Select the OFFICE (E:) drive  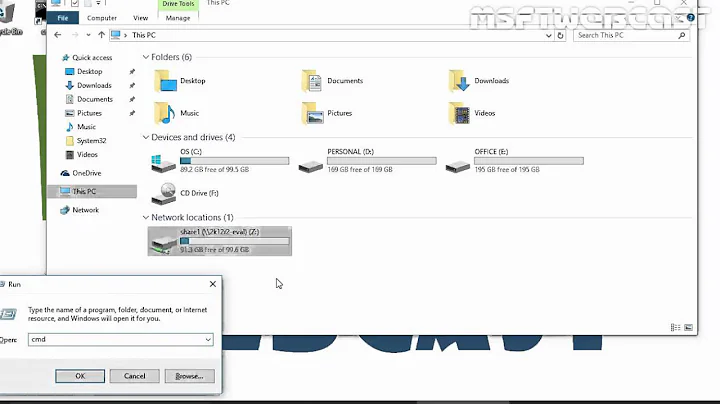click(x=514, y=161)
